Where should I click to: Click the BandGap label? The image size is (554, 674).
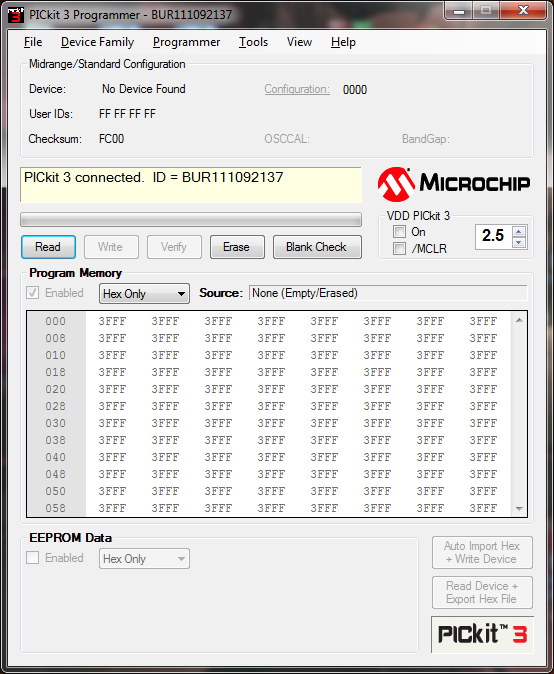426,139
